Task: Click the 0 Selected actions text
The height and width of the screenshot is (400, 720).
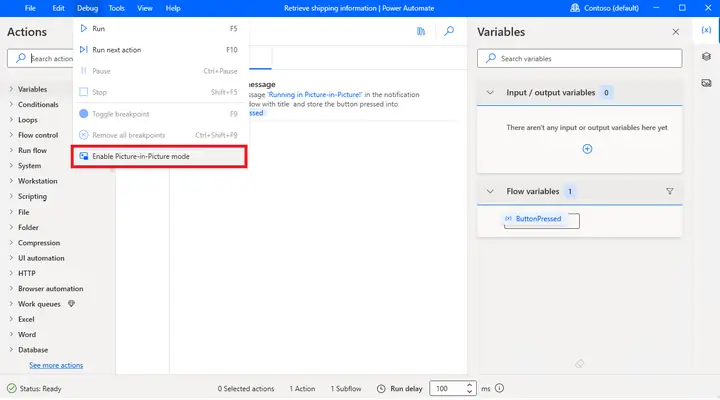Action: [x=246, y=389]
